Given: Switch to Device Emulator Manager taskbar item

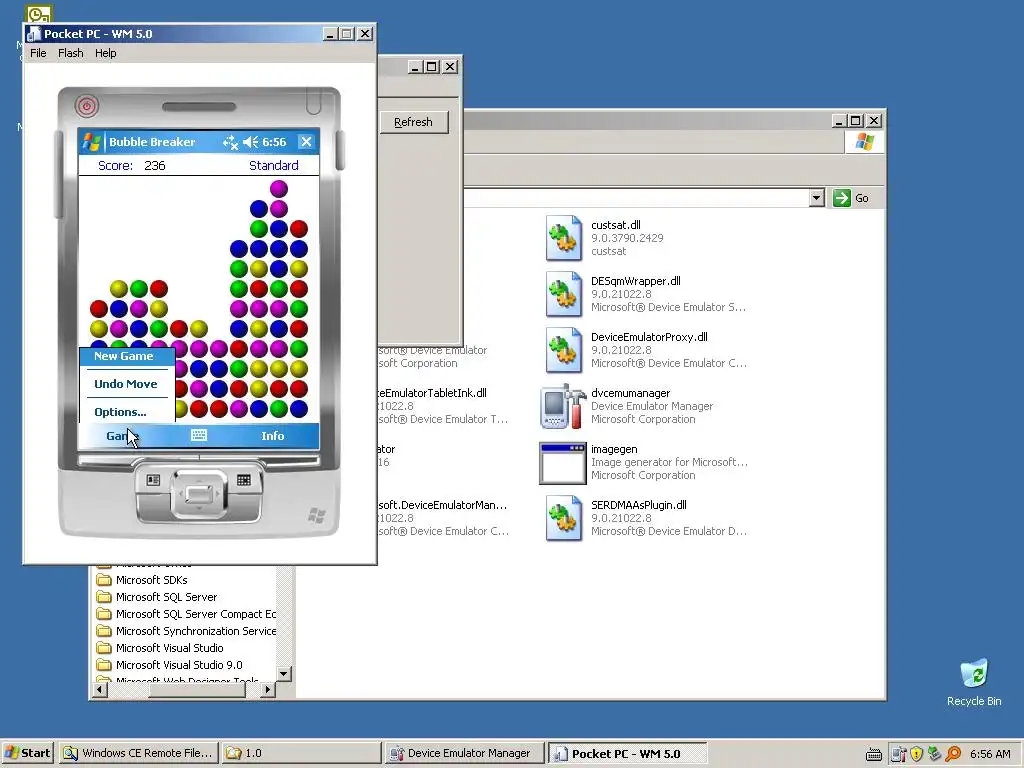Looking at the screenshot, I should [464, 753].
